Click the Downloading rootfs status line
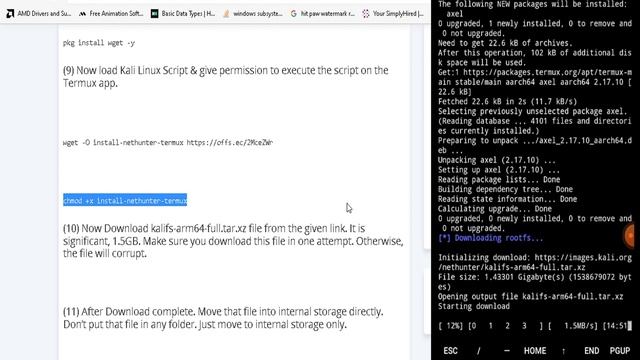640x360 pixels. tap(491, 238)
